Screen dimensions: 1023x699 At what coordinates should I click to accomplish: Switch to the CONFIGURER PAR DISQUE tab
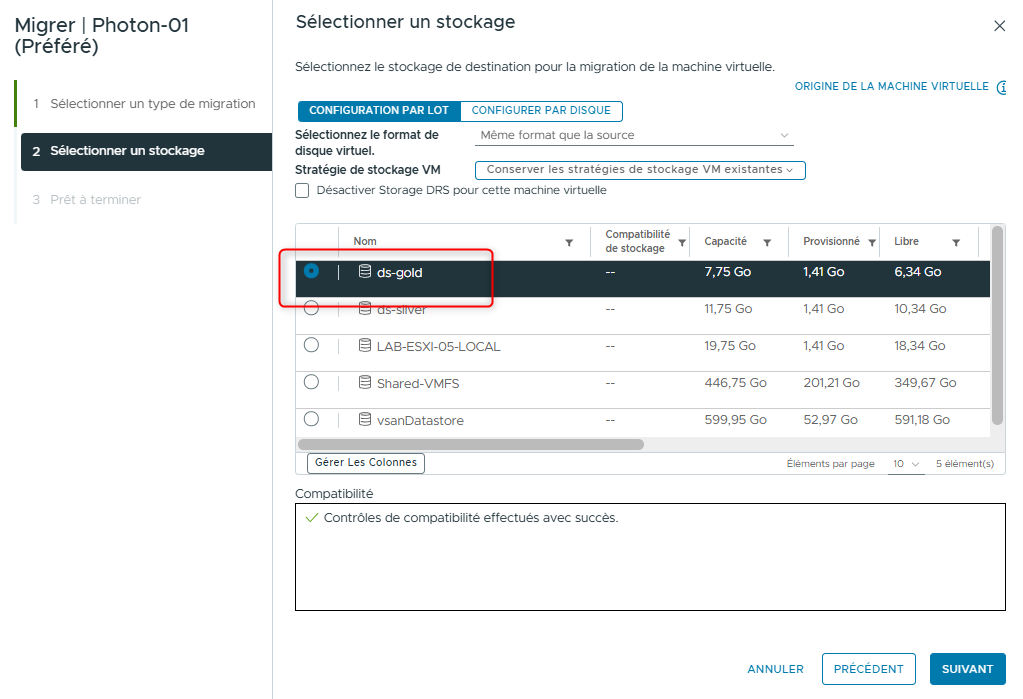coord(541,111)
